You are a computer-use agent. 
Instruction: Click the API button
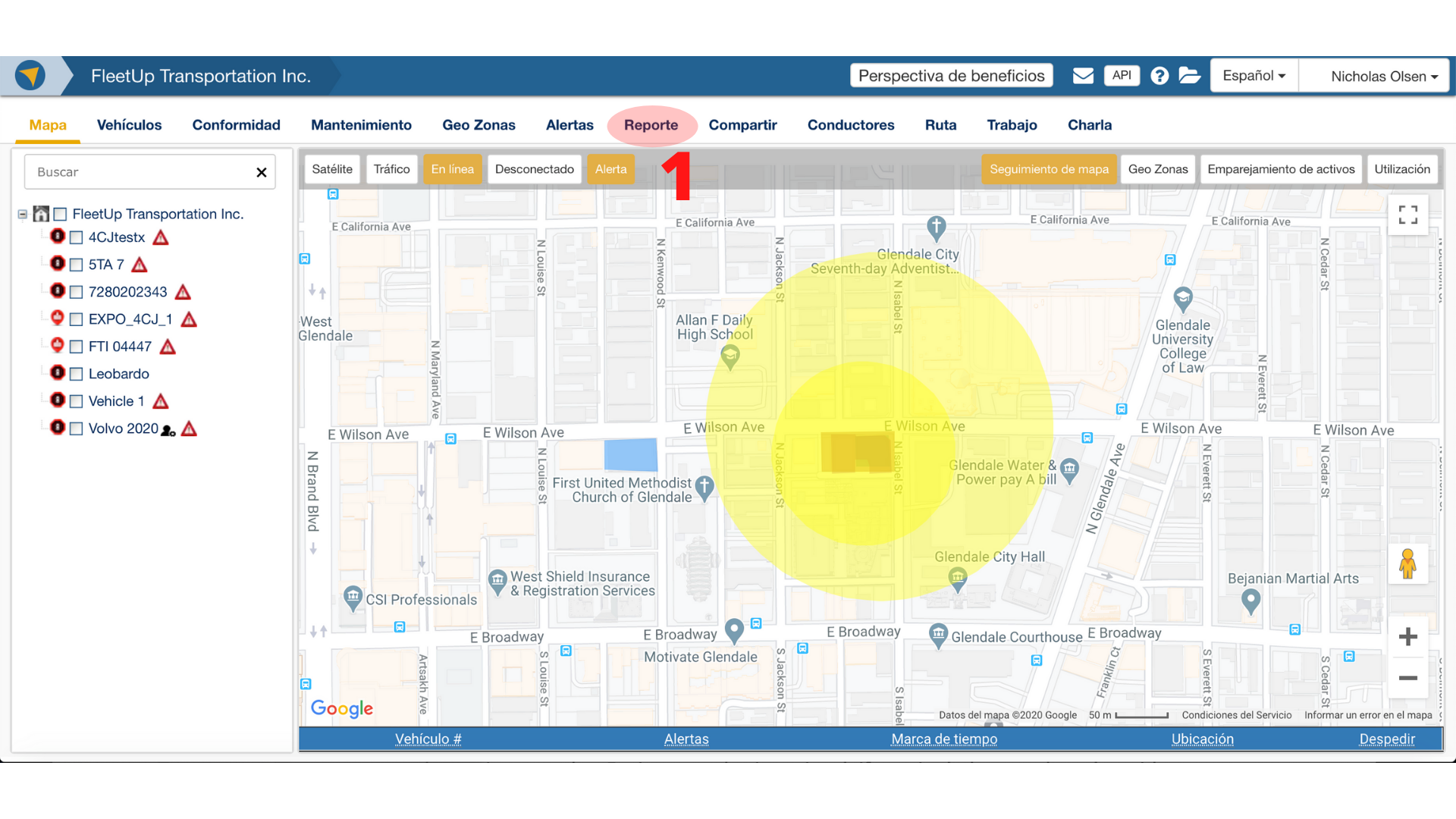click(x=1122, y=75)
